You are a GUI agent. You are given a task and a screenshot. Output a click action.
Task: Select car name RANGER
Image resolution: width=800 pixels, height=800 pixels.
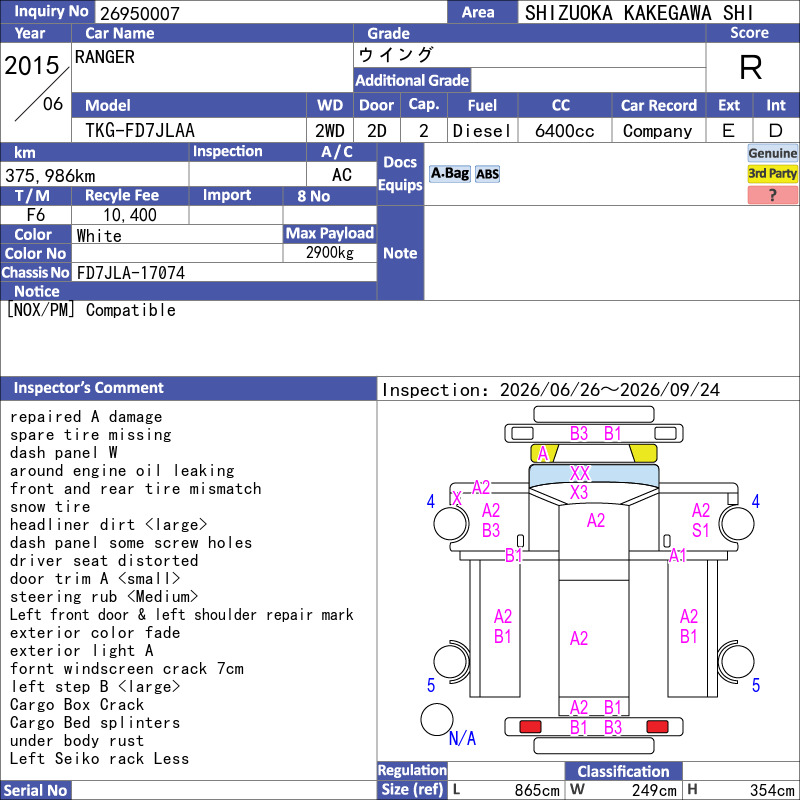(105, 57)
